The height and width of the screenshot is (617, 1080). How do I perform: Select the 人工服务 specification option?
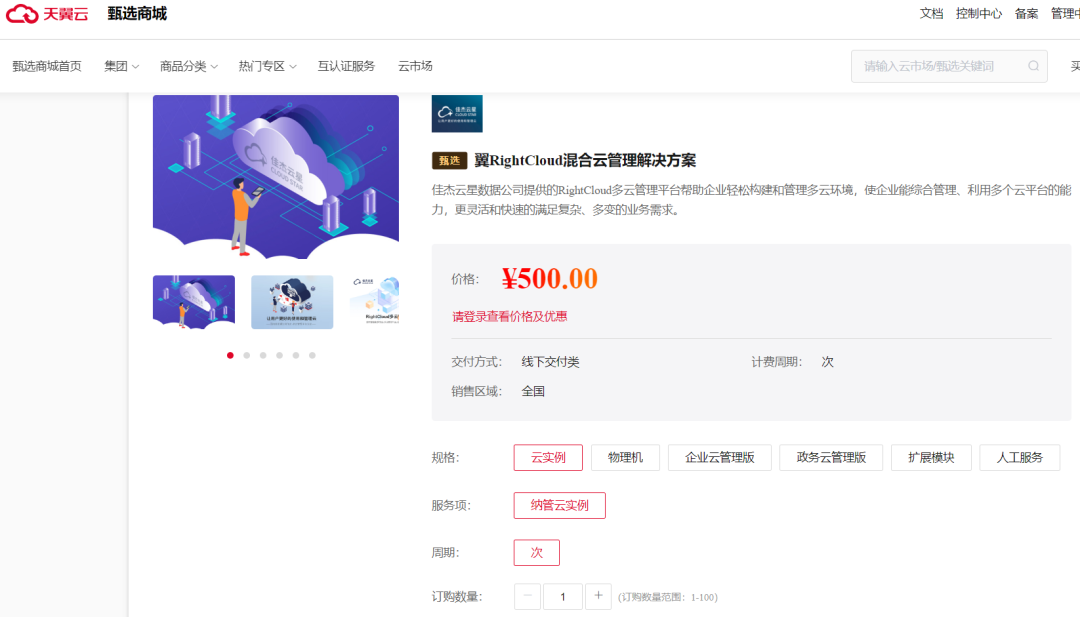click(1019, 457)
